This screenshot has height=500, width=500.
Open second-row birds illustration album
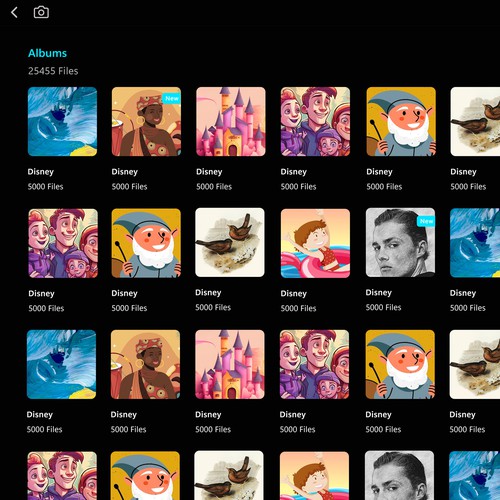(x=230, y=242)
